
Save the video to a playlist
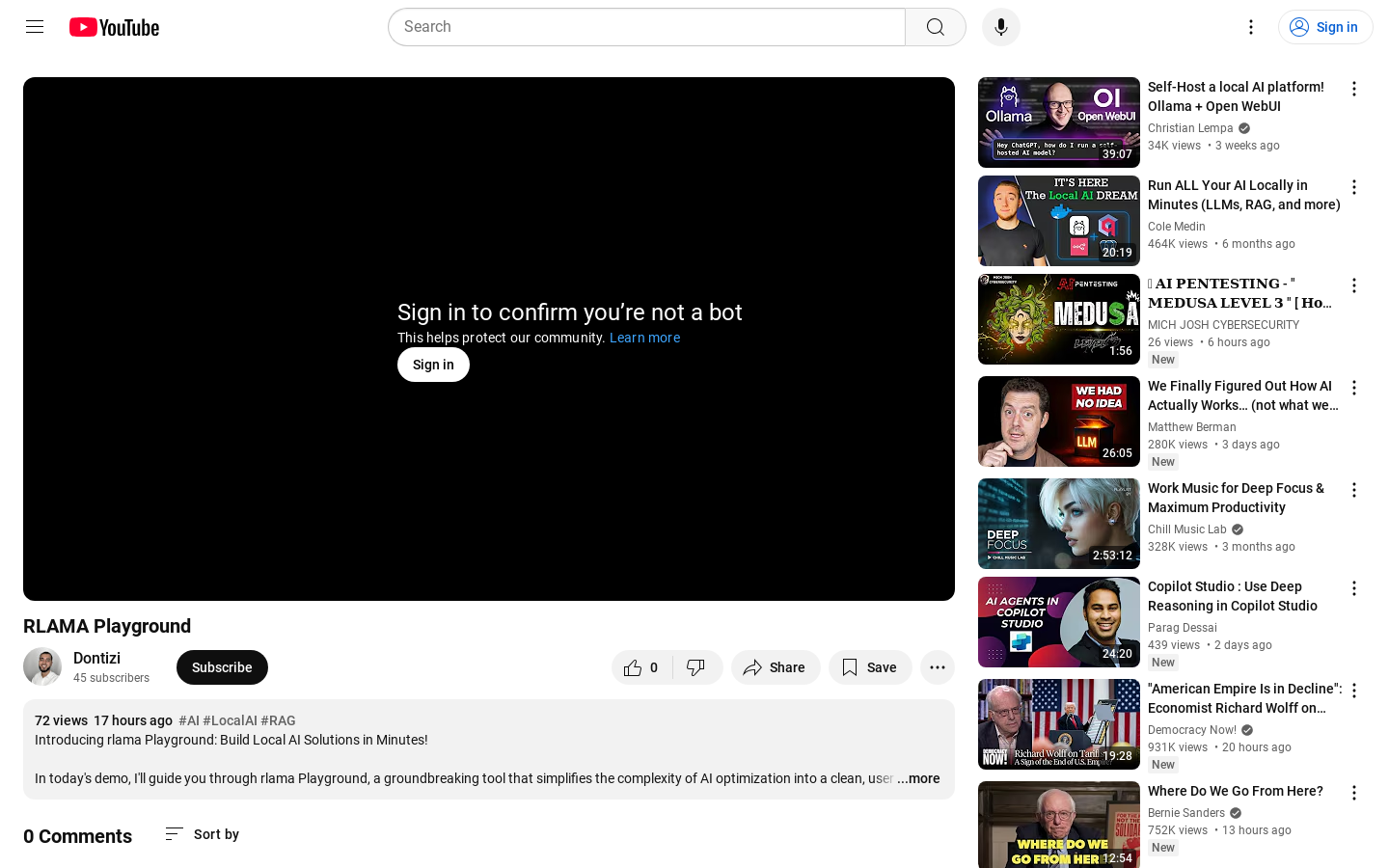point(870,667)
